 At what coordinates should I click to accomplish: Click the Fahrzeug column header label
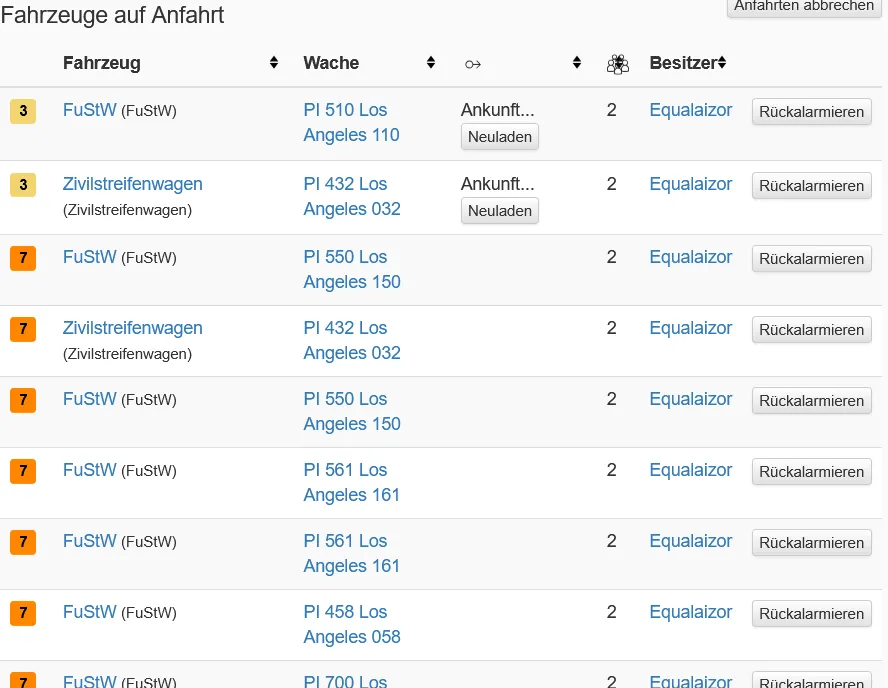pyautogui.click(x=101, y=63)
